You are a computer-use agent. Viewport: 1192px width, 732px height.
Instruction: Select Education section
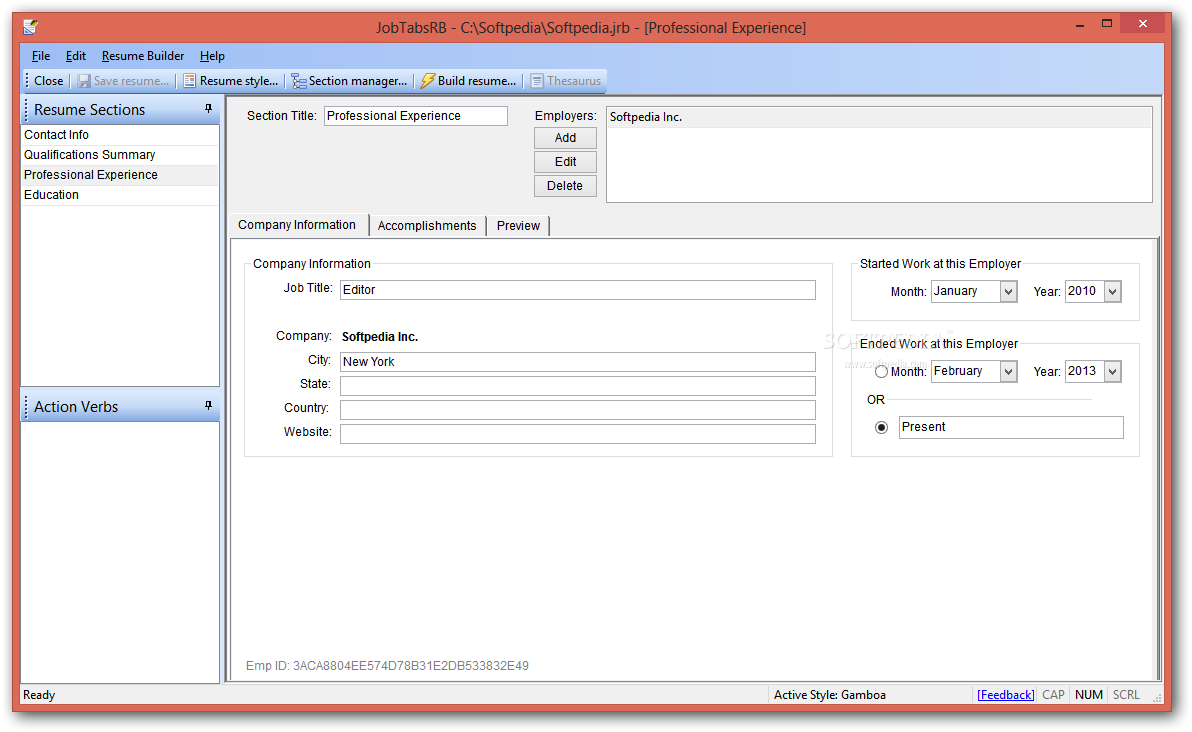click(119, 195)
